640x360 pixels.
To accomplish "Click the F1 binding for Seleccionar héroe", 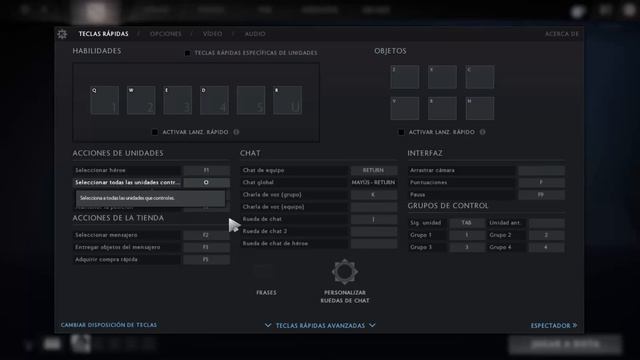I will (x=206, y=170).
